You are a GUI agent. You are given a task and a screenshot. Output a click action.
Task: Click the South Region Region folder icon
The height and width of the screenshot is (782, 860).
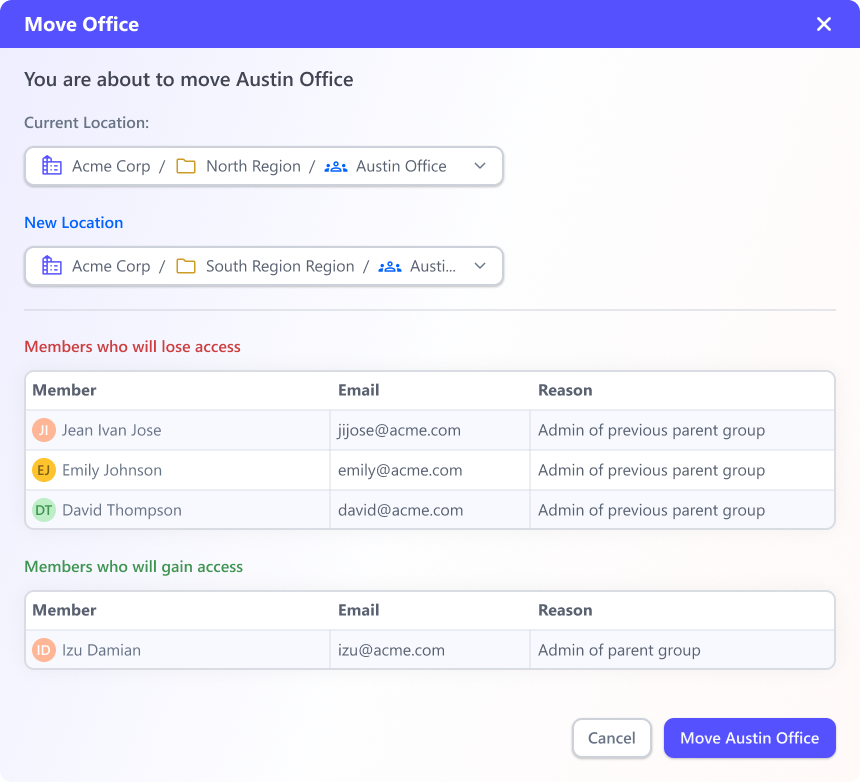coord(186,266)
